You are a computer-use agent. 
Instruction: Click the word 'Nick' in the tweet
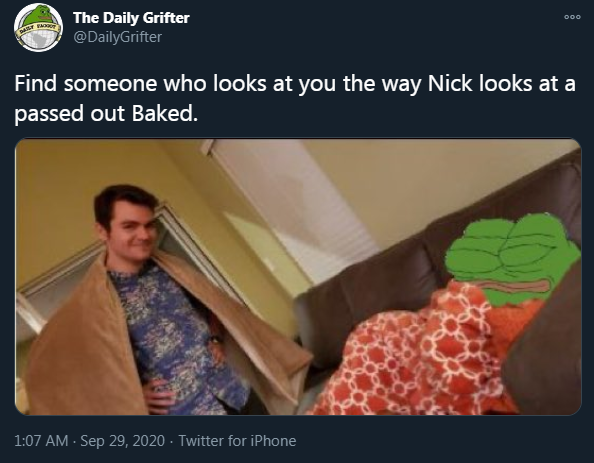click(x=450, y=83)
